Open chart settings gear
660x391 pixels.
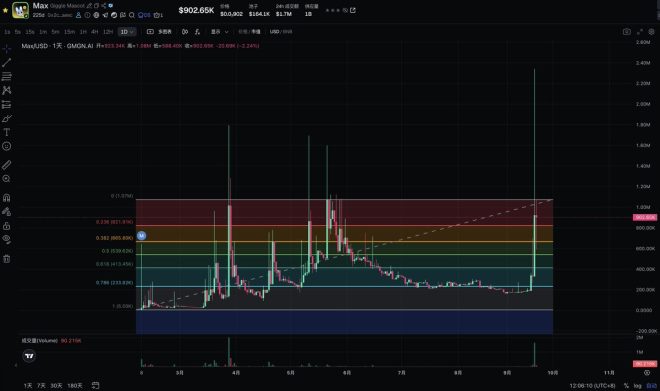[652, 32]
